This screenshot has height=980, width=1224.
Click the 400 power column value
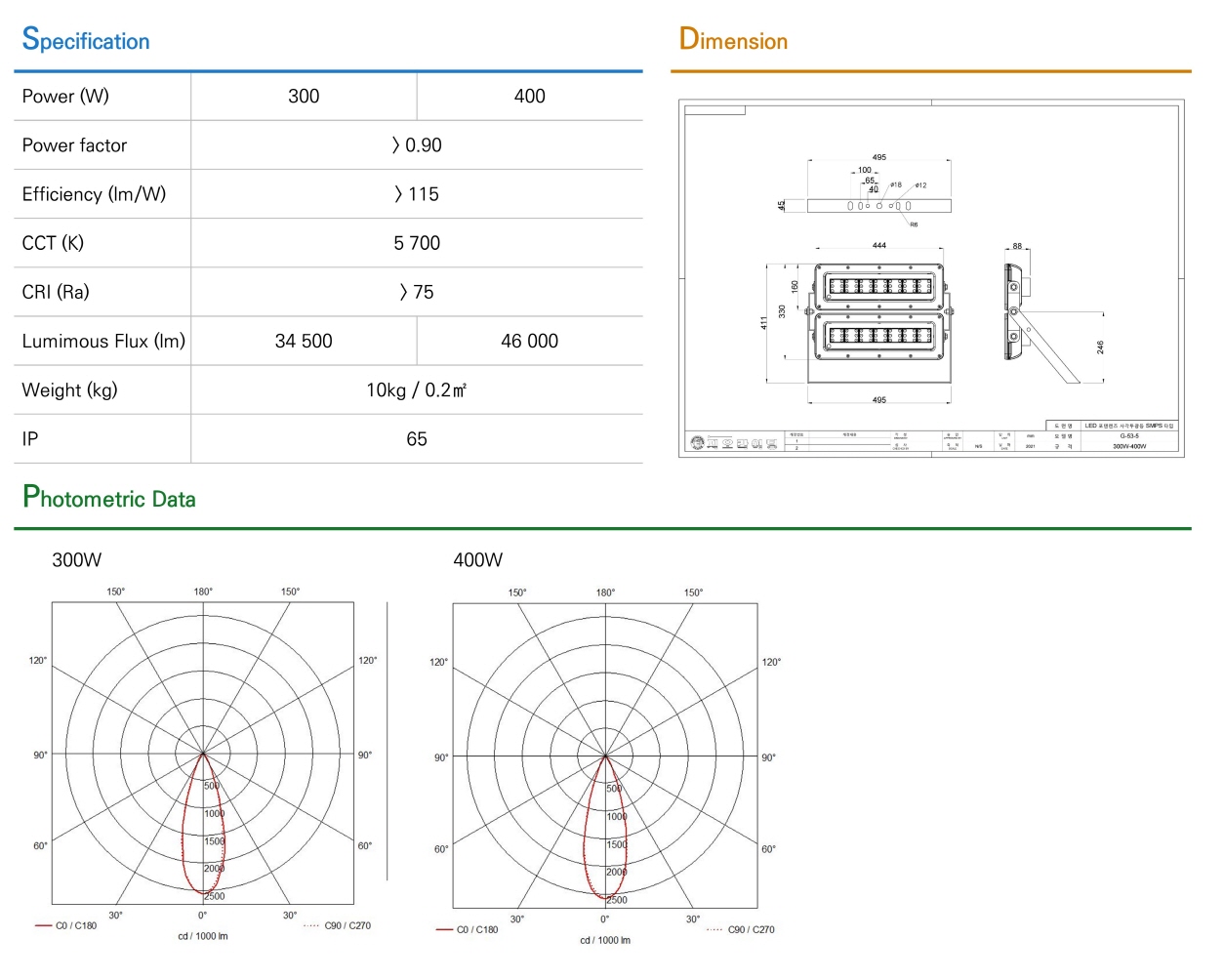pos(530,96)
